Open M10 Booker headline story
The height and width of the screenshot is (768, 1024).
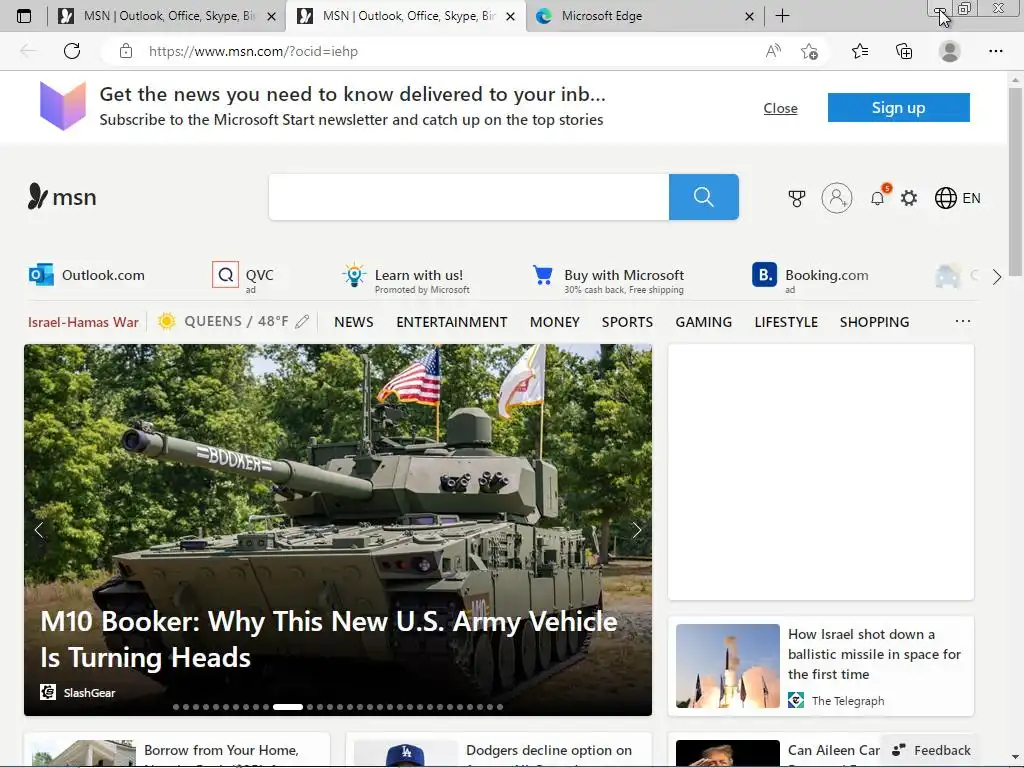tap(328, 639)
